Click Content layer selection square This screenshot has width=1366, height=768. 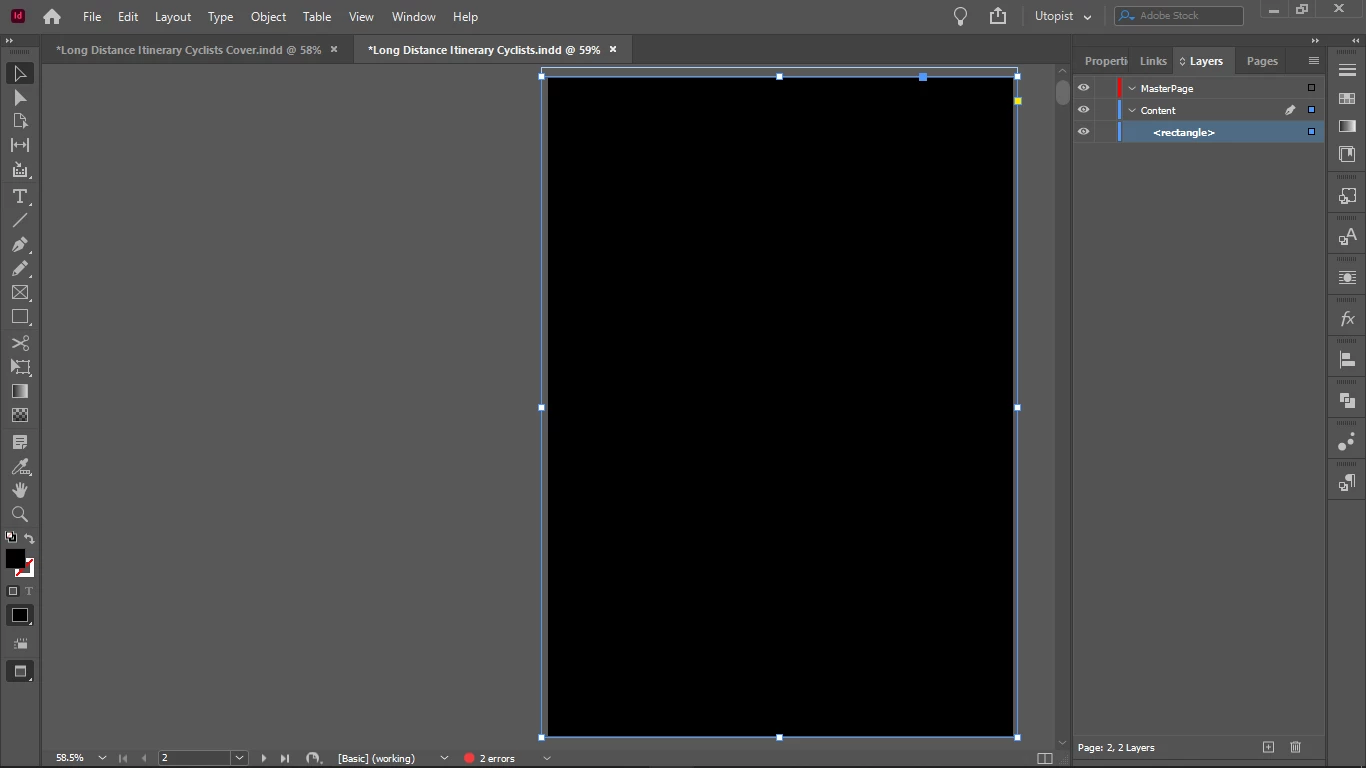[x=1311, y=110]
